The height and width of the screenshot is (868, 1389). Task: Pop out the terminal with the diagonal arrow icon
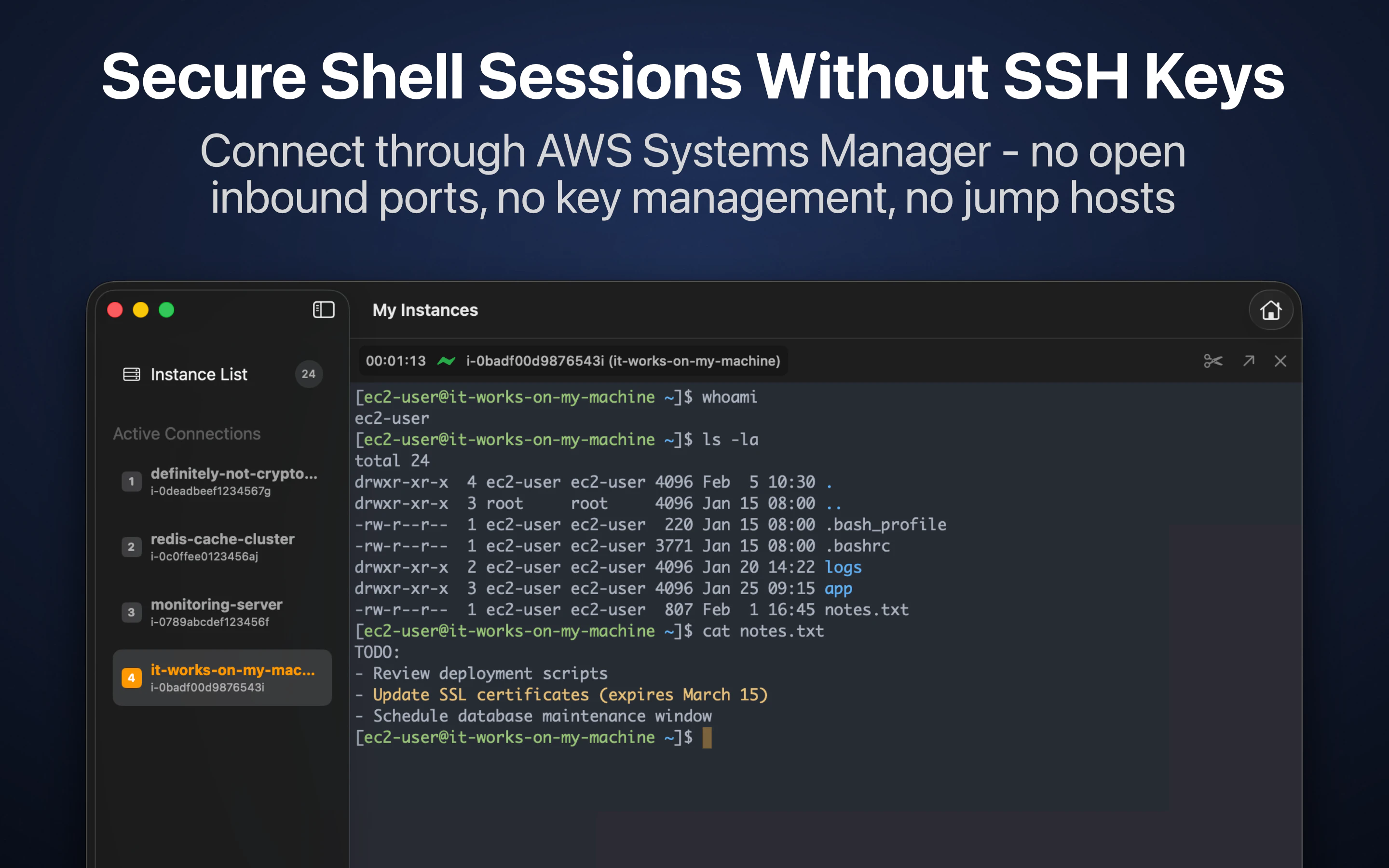click(x=1249, y=361)
